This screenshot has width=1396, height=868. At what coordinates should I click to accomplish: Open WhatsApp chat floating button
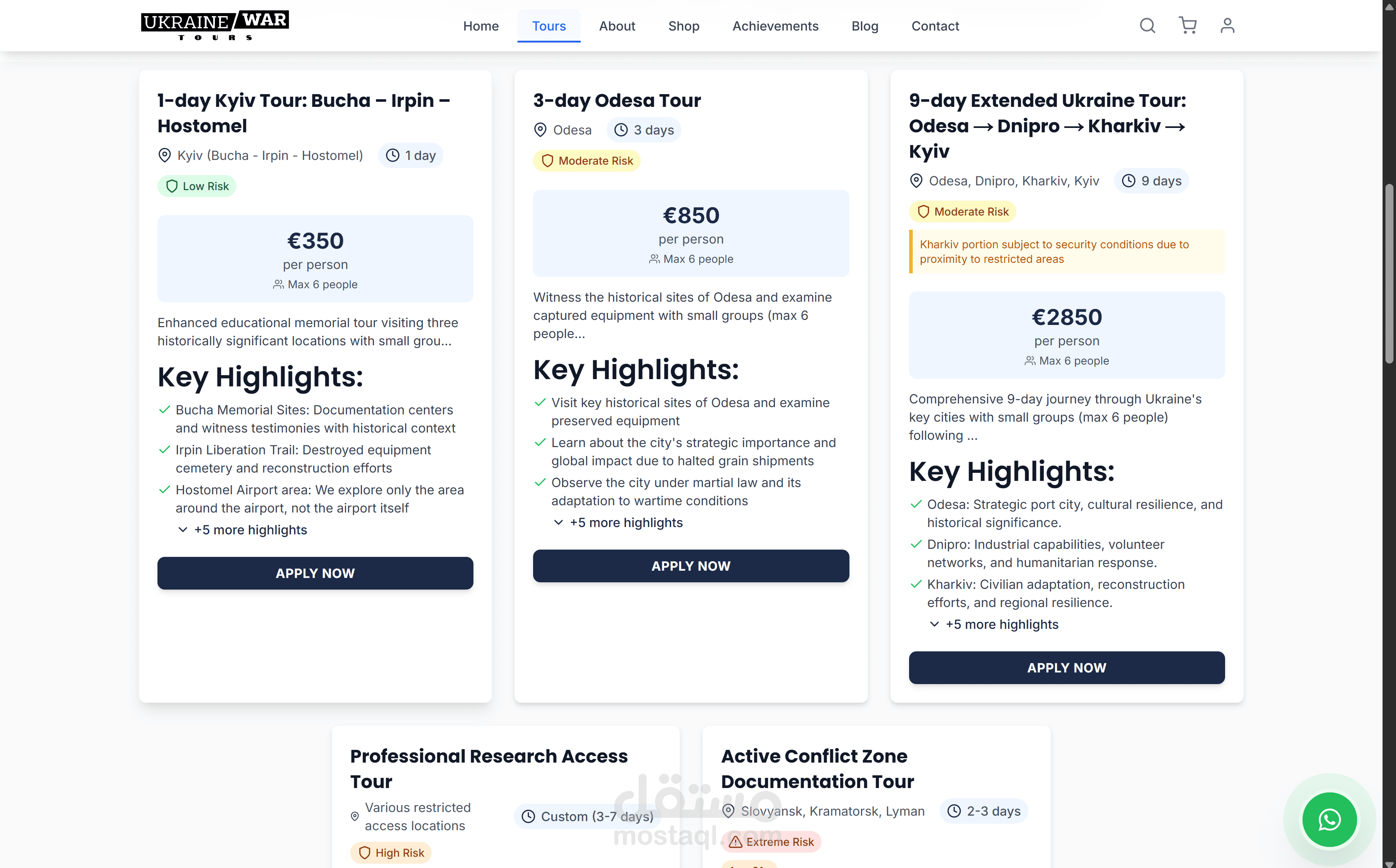pyautogui.click(x=1329, y=819)
